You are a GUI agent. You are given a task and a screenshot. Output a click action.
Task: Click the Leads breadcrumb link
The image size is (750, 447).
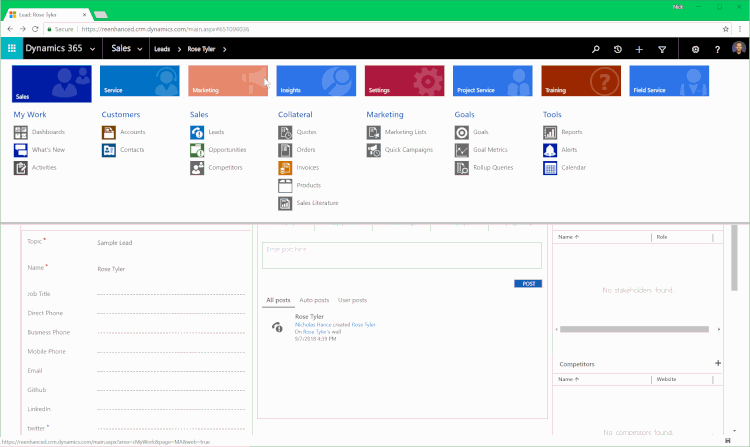(162, 49)
